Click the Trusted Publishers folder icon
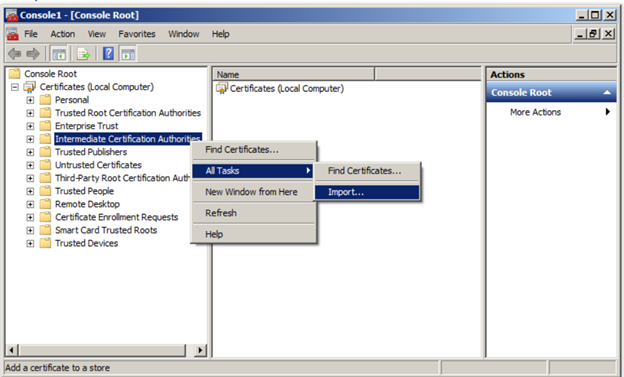The image size is (624, 377). 45,152
